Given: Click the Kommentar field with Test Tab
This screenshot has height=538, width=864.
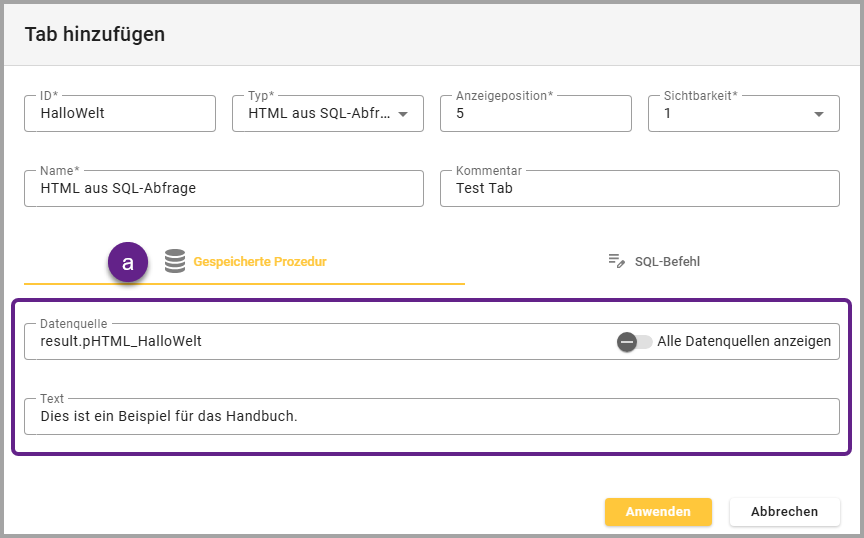Looking at the screenshot, I should 639,188.
